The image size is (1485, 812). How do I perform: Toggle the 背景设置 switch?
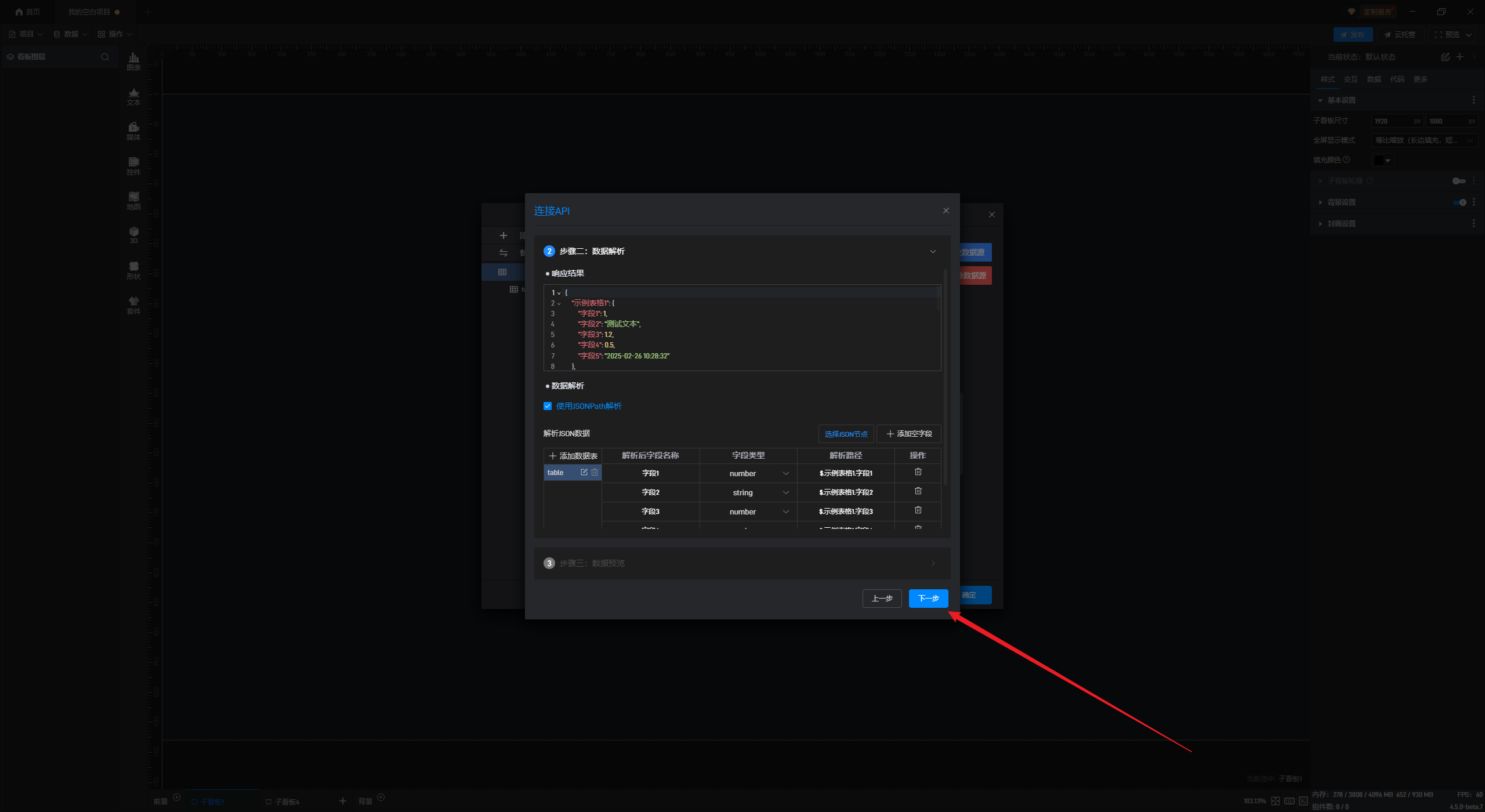point(1459,202)
